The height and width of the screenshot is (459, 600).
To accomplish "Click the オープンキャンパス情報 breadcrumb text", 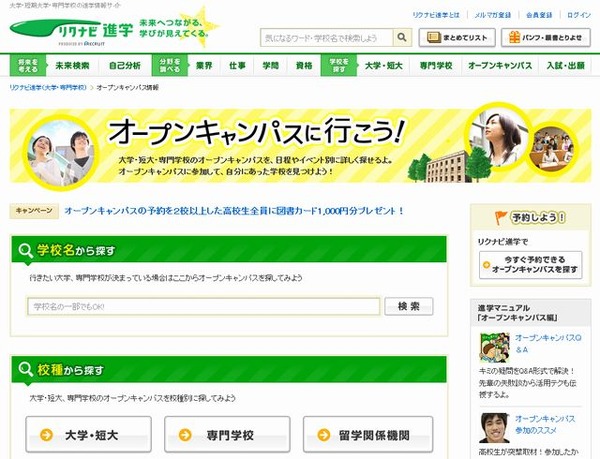I will pyautogui.click(x=127, y=88).
